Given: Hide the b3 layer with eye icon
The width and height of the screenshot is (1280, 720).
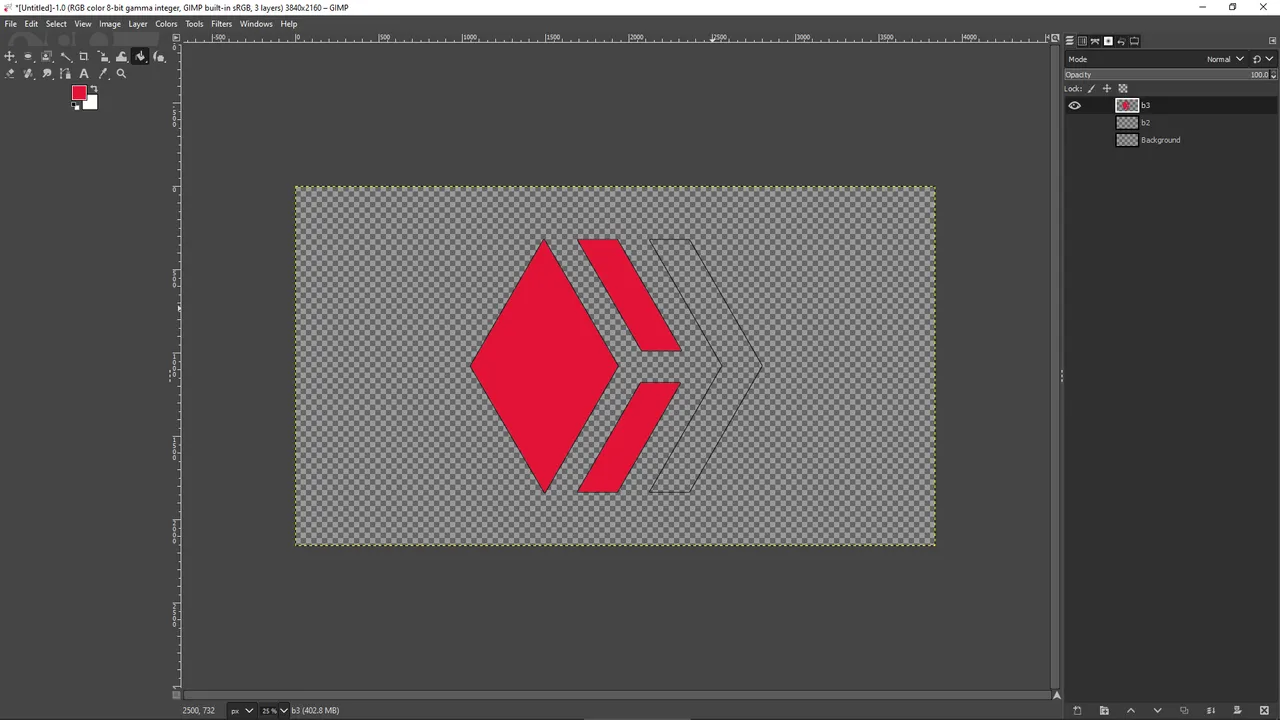Looking at the screenshot, I should (1074, 105).
